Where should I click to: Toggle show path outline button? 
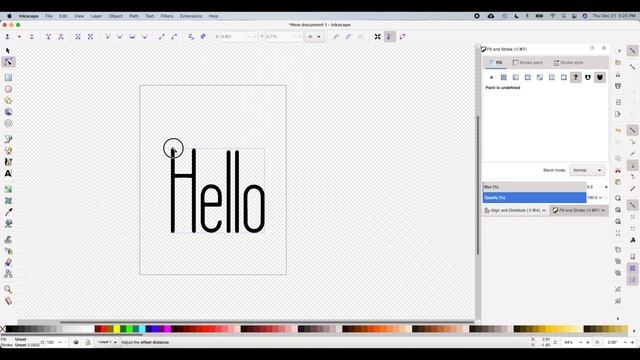coord(402,37)
